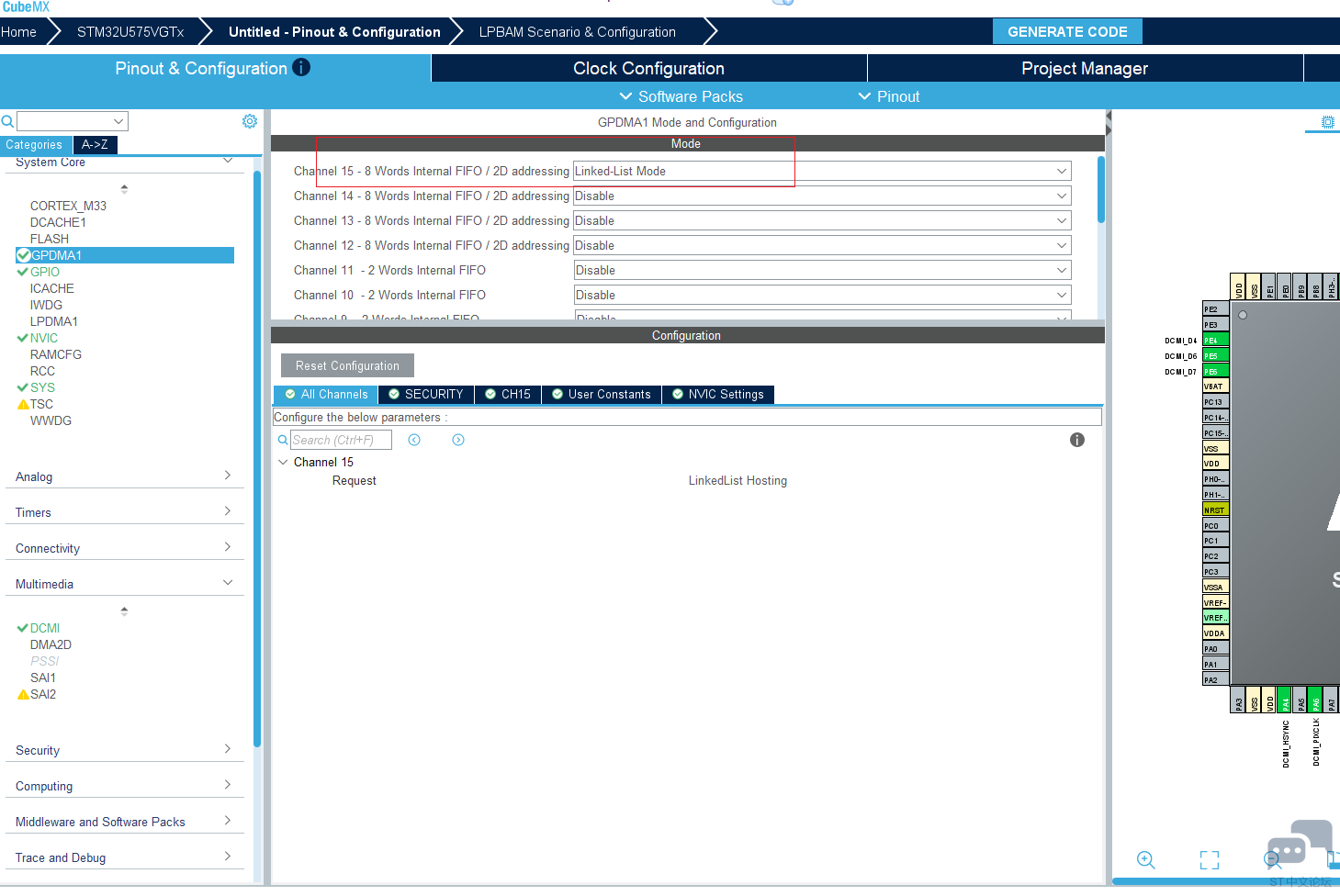Click the parameter info icon in Configuration
This screenshot has width=1340, height=896.
(x=1077, y=440)
